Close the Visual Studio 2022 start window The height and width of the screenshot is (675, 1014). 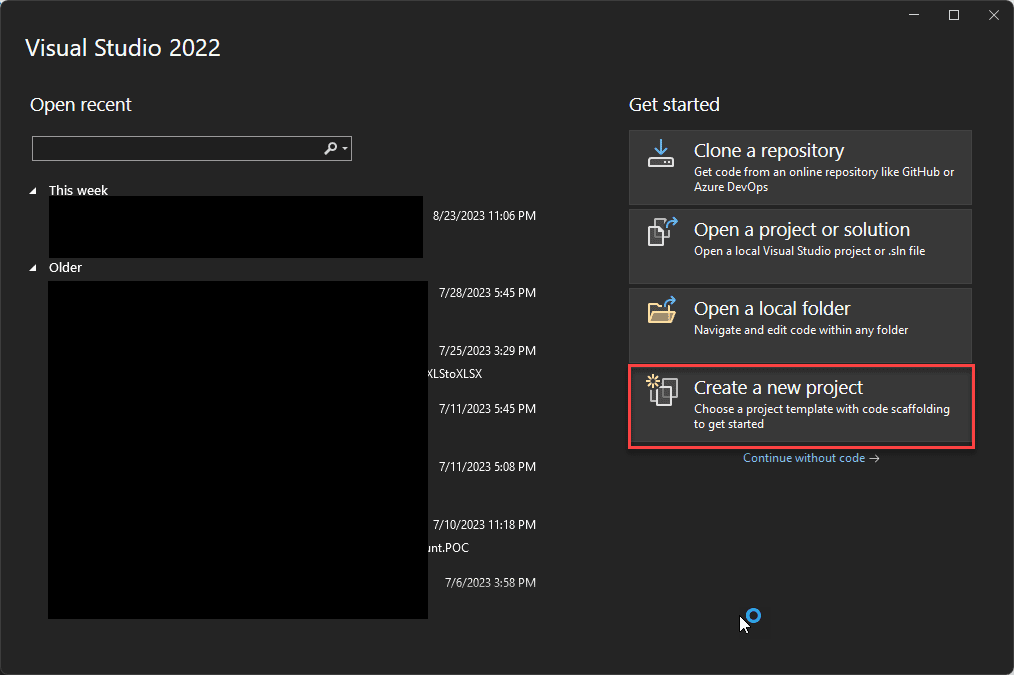coord(991,15)
